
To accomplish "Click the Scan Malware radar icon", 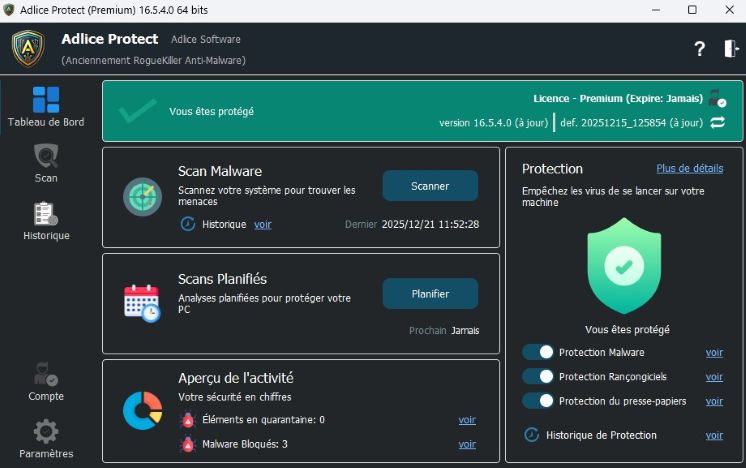I will tap(142, 197).
